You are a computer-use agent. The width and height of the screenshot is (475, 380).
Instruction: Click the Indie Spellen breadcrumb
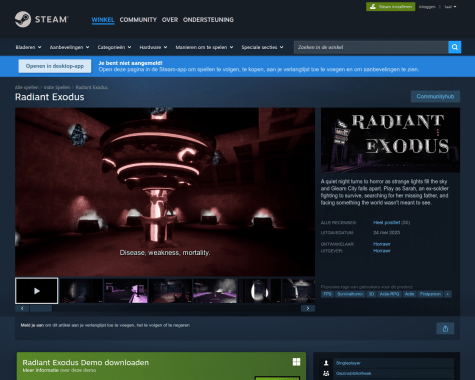pyautogui.click(x=57, y=87)
